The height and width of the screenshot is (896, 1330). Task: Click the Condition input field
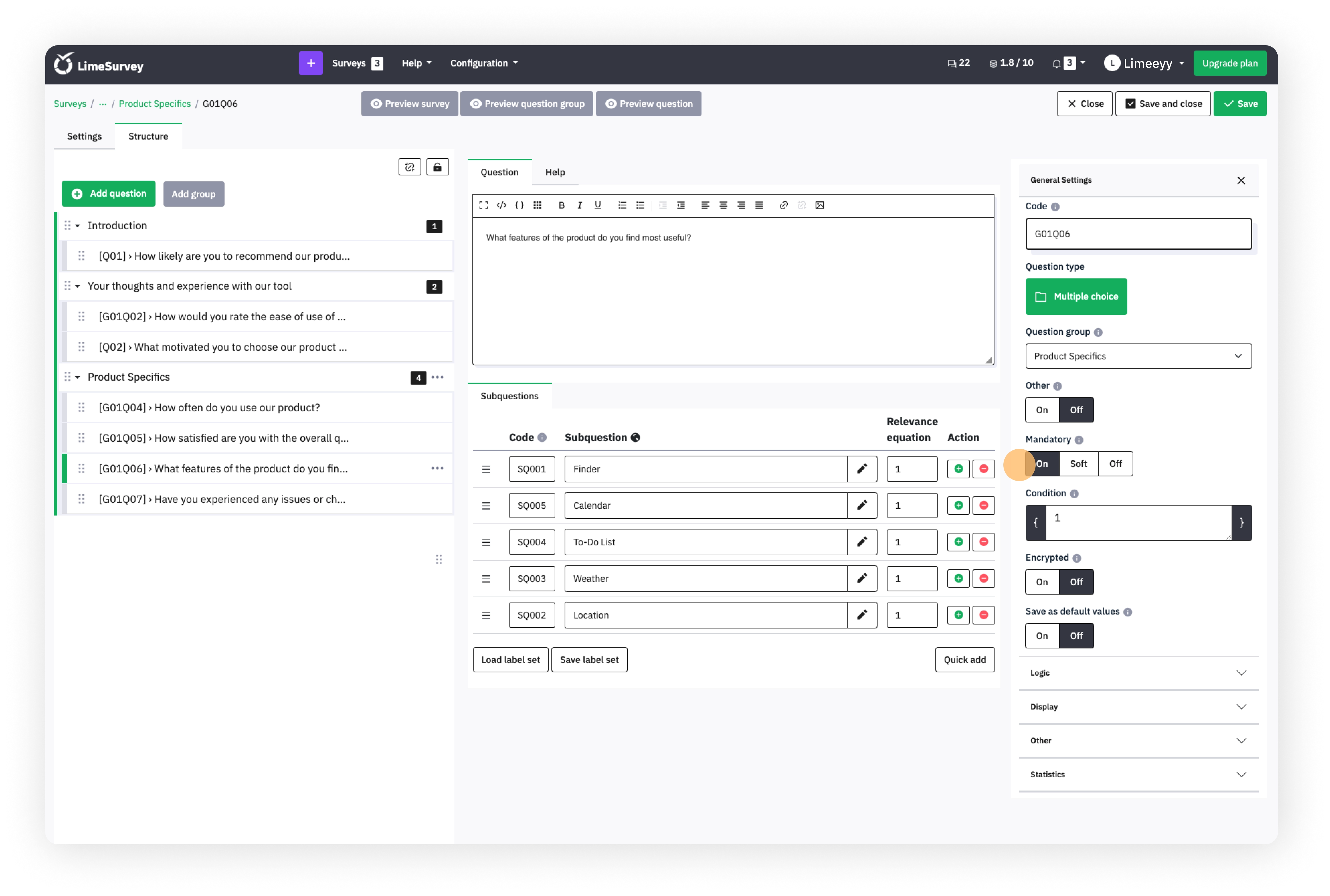[x=1139, y=521]
